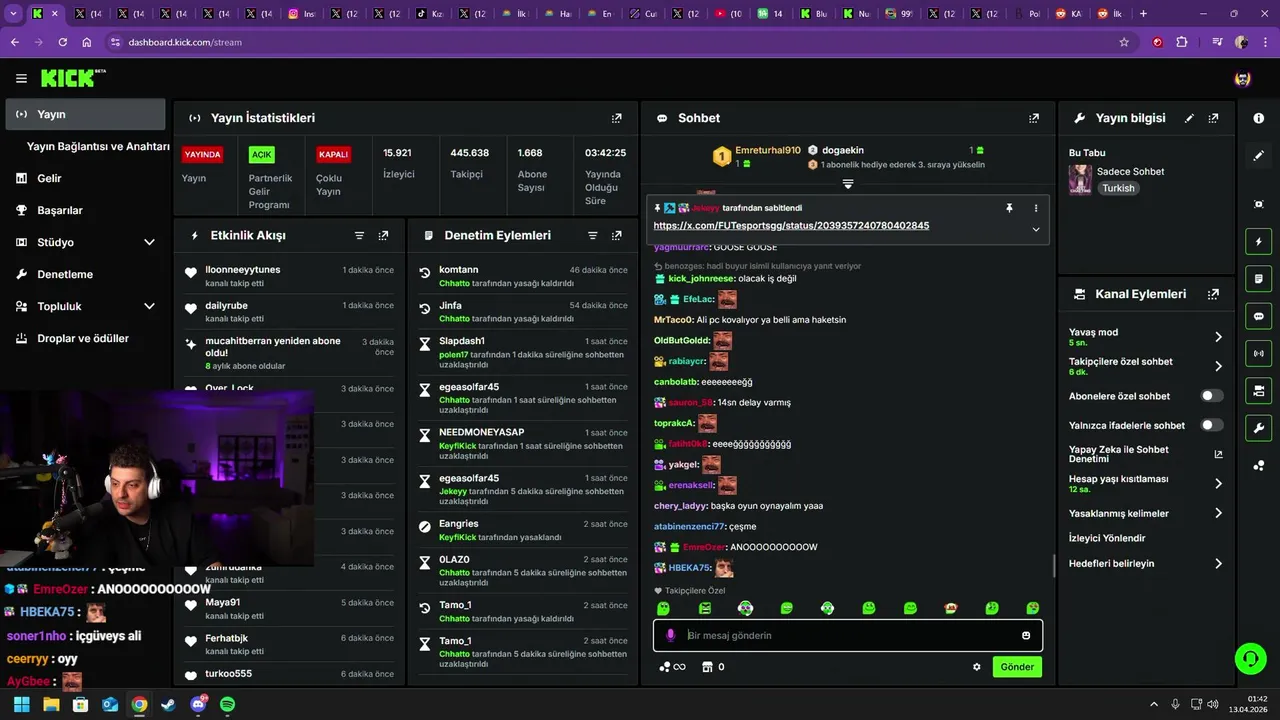Viewport: 1280px width, 720px height.
Task: Open Spotify from the taskbar
Action: [227, 705]
